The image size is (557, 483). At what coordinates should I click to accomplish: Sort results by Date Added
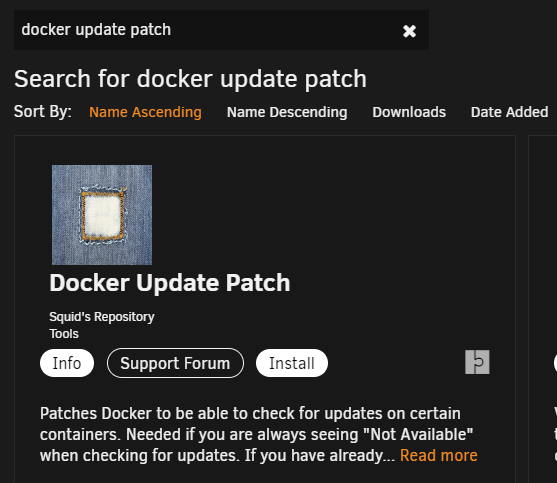(509, 112)
